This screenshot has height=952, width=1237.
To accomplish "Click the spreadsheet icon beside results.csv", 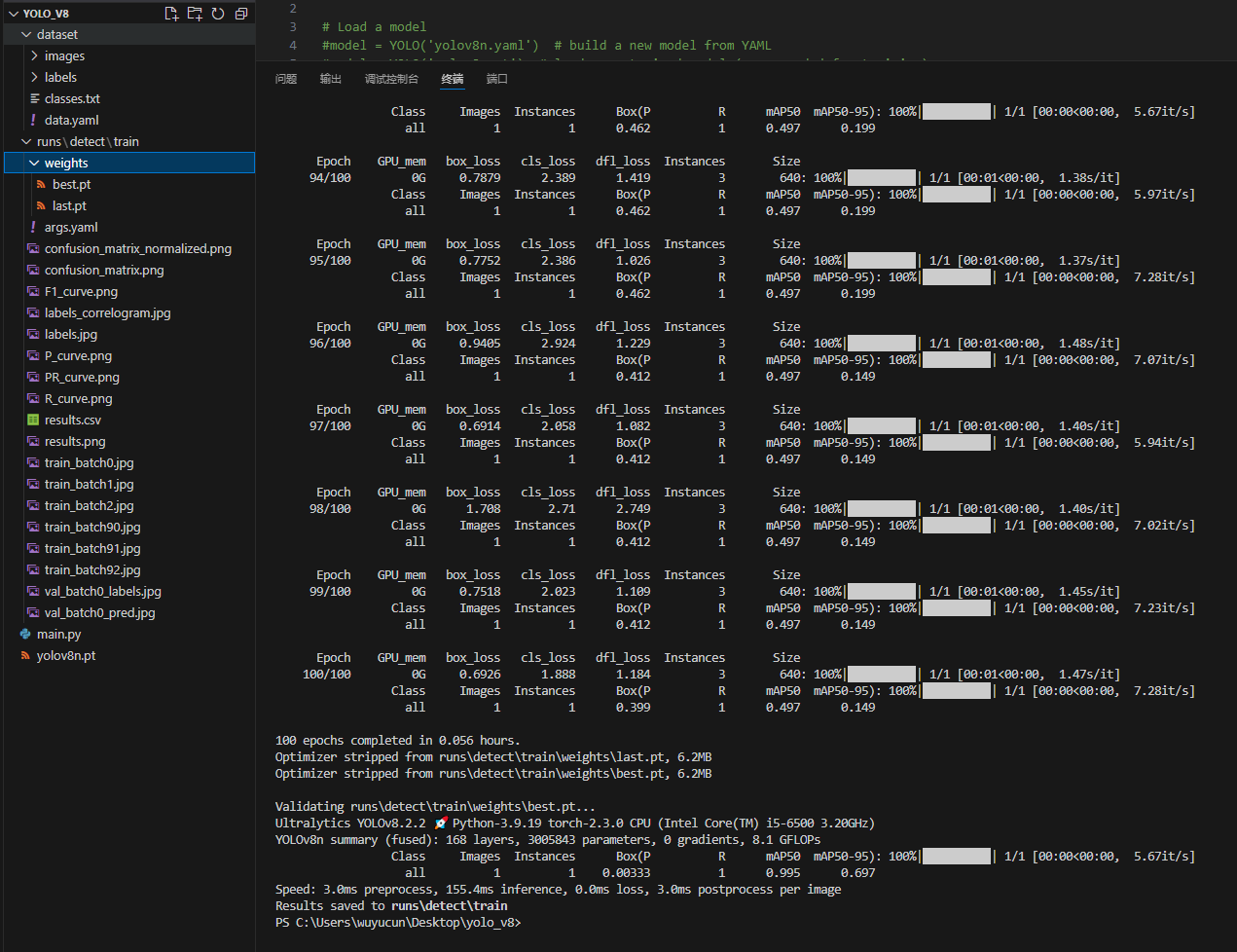I will click(x=34, y=420).
